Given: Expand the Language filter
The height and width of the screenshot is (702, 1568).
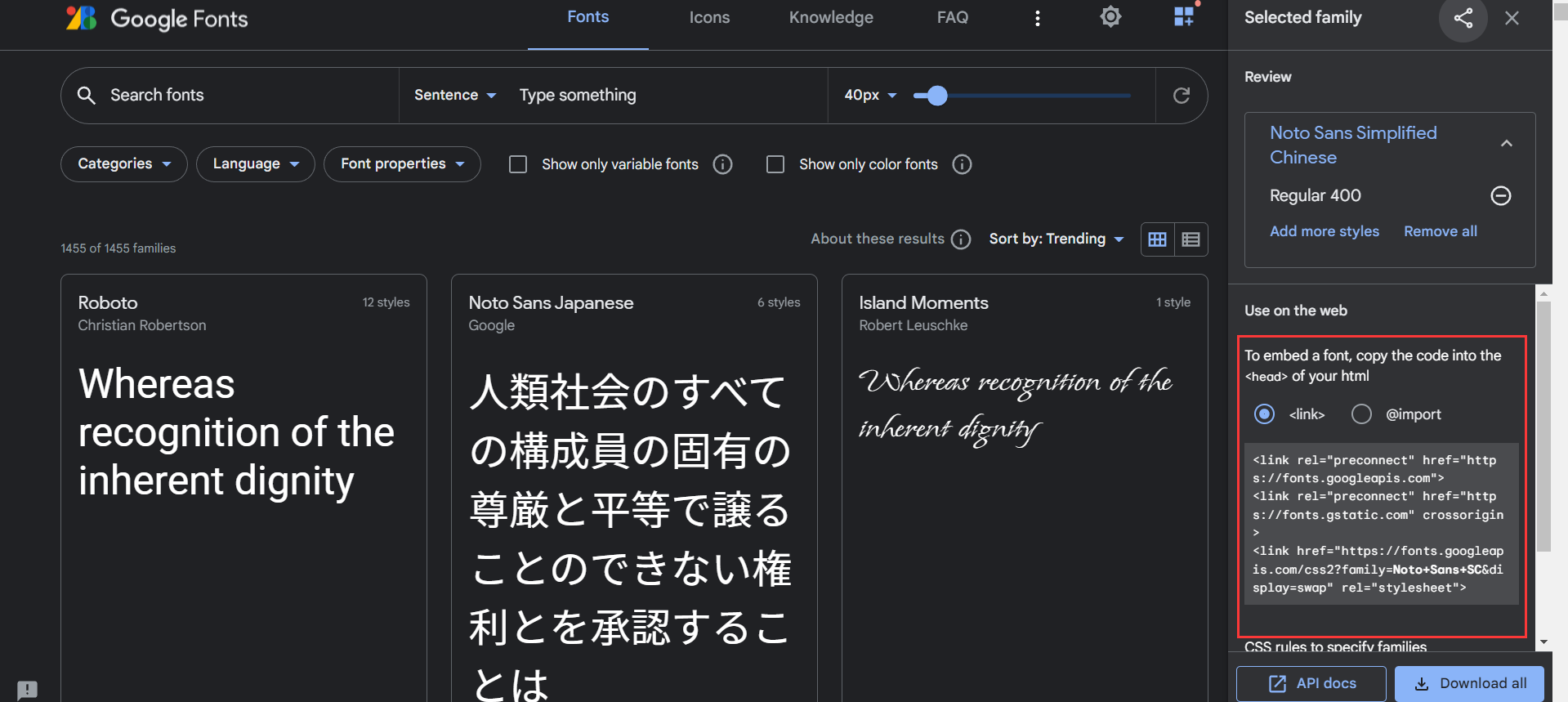Looking at the screenshot, I should [256, 164].
